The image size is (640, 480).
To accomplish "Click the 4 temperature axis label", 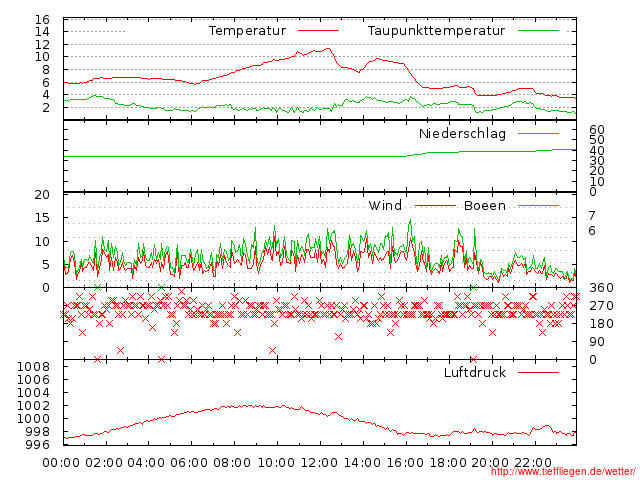I will (46, 95).
